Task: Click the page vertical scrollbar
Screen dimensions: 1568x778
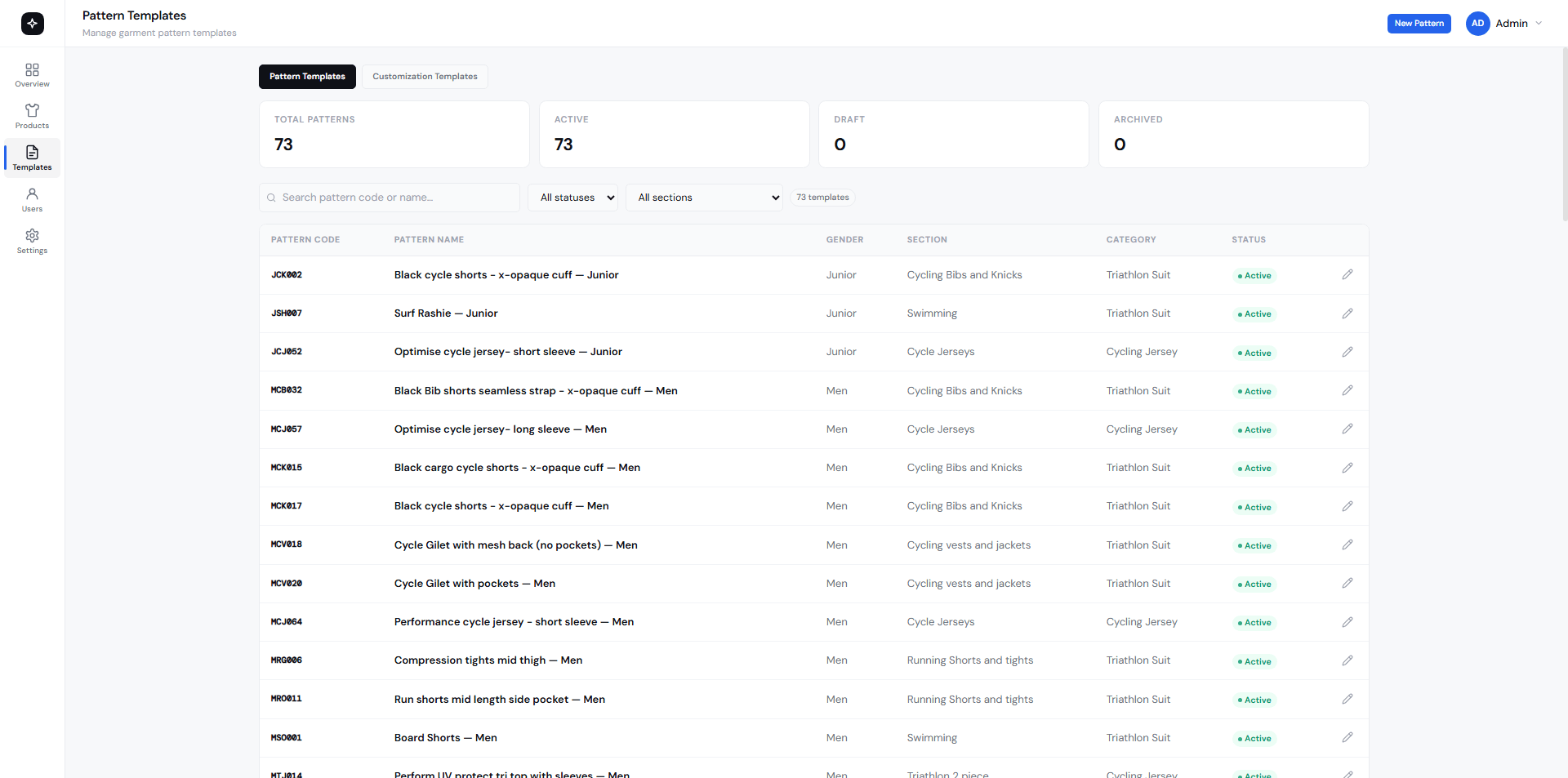Action: 1565,135
